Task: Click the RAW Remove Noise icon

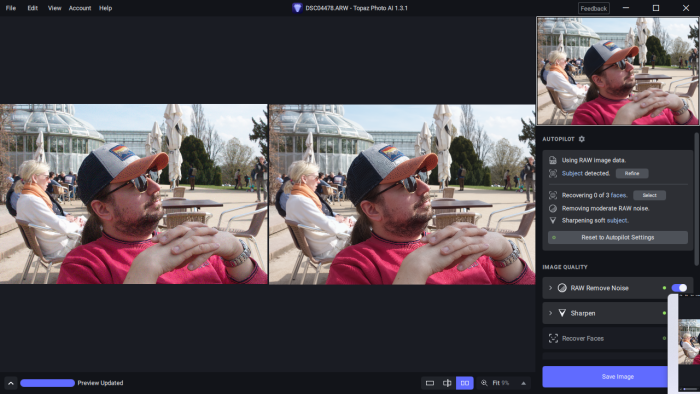Action: pos(562,288)
